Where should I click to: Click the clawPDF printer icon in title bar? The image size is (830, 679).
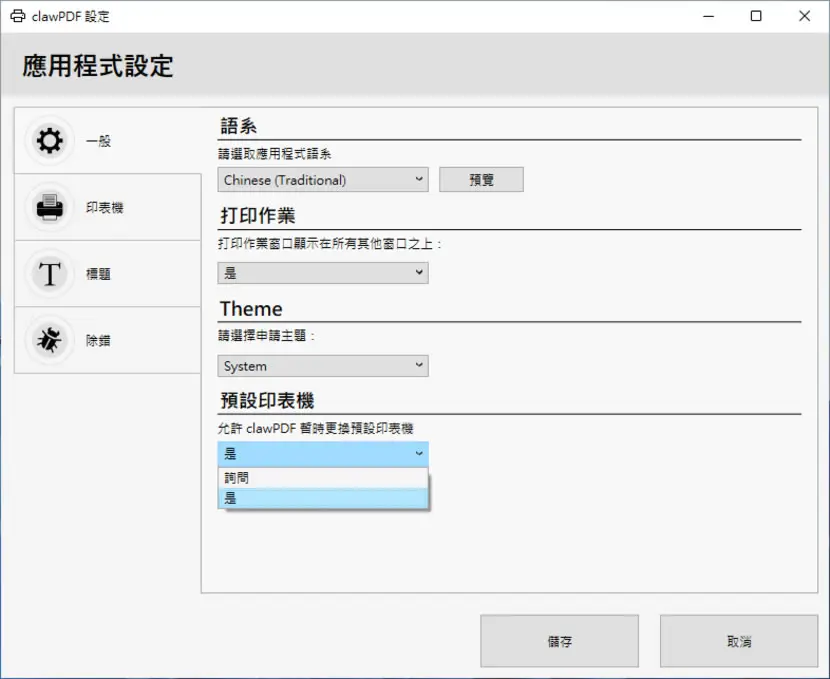pyautogui.click(x=17, y=16)
